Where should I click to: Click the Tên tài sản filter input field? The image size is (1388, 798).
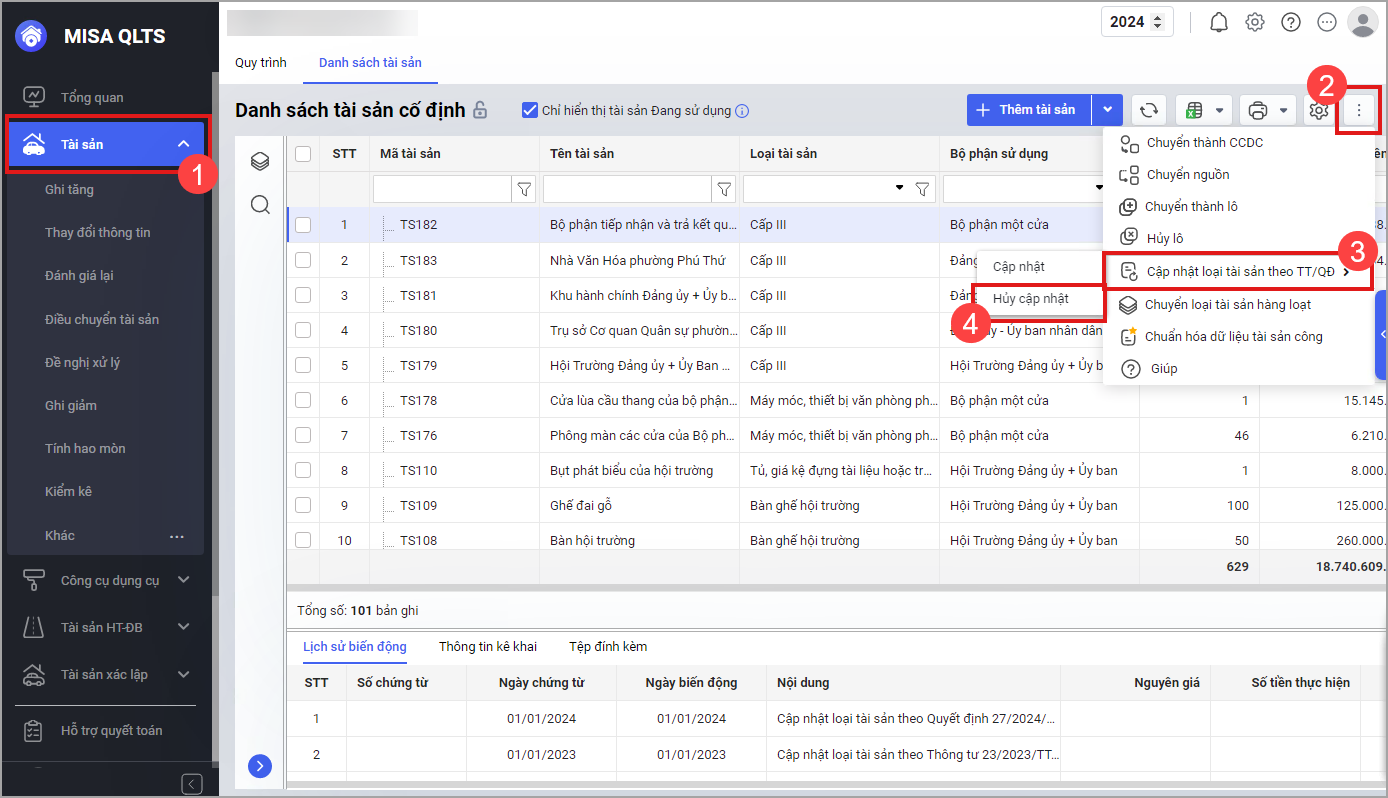626,188
